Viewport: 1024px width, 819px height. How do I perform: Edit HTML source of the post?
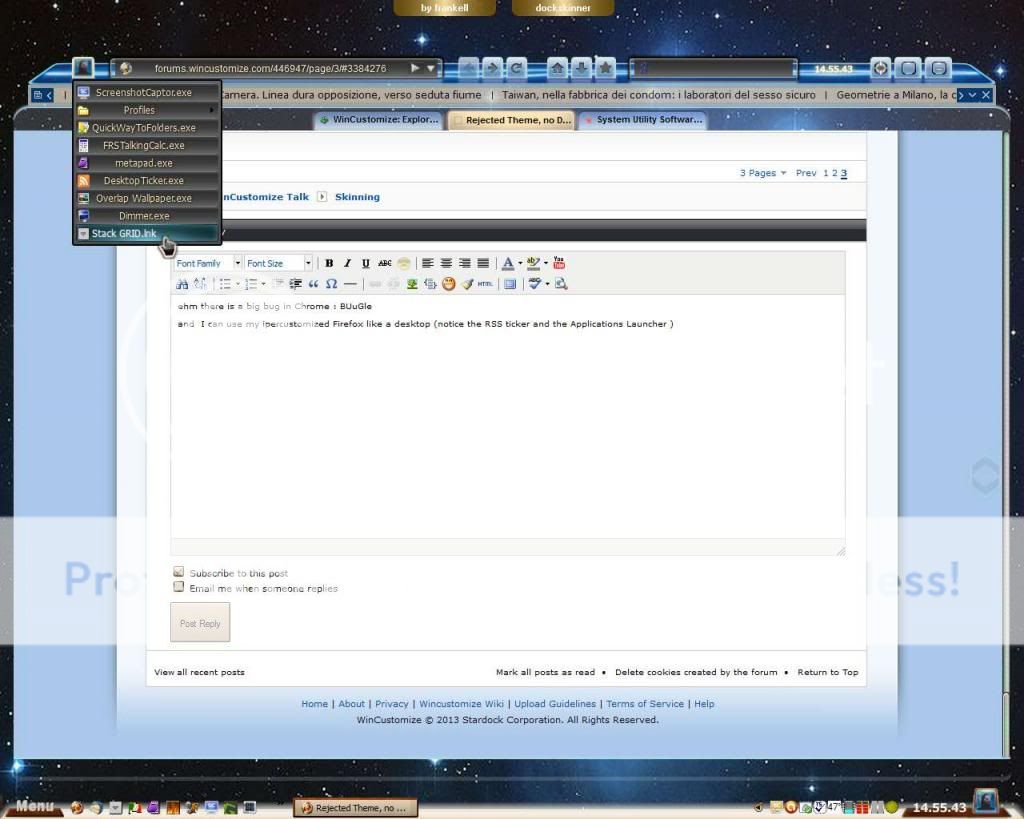[485, 283]
